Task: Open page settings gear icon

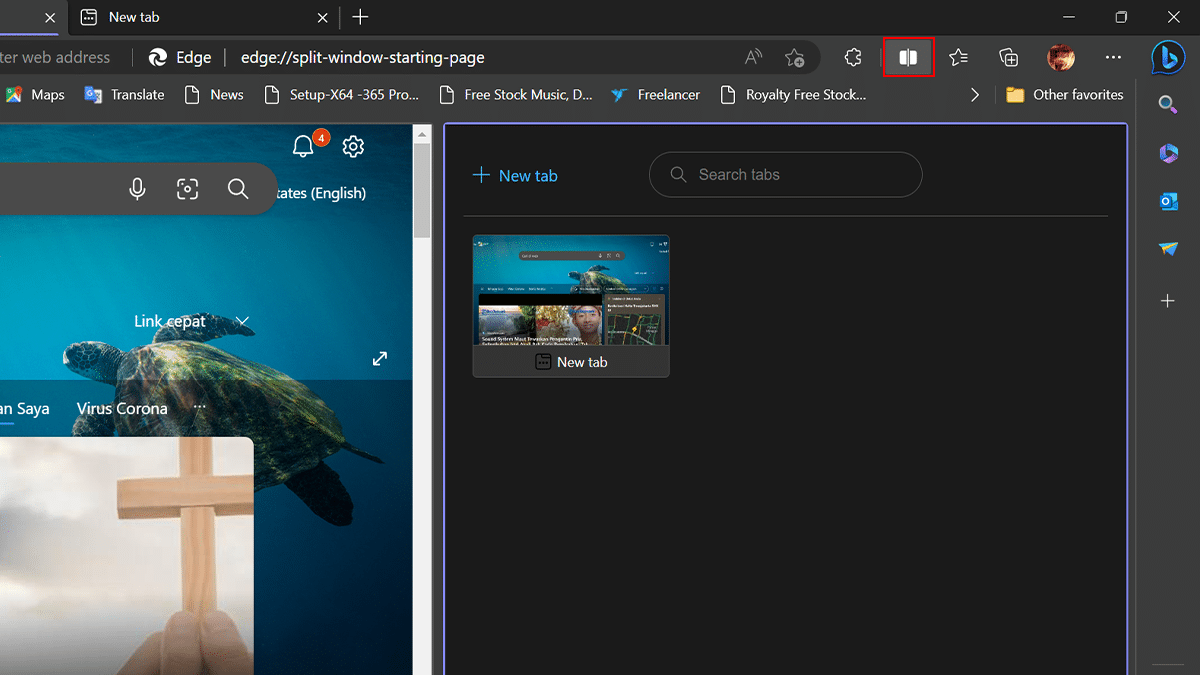Action: (353, 147)
